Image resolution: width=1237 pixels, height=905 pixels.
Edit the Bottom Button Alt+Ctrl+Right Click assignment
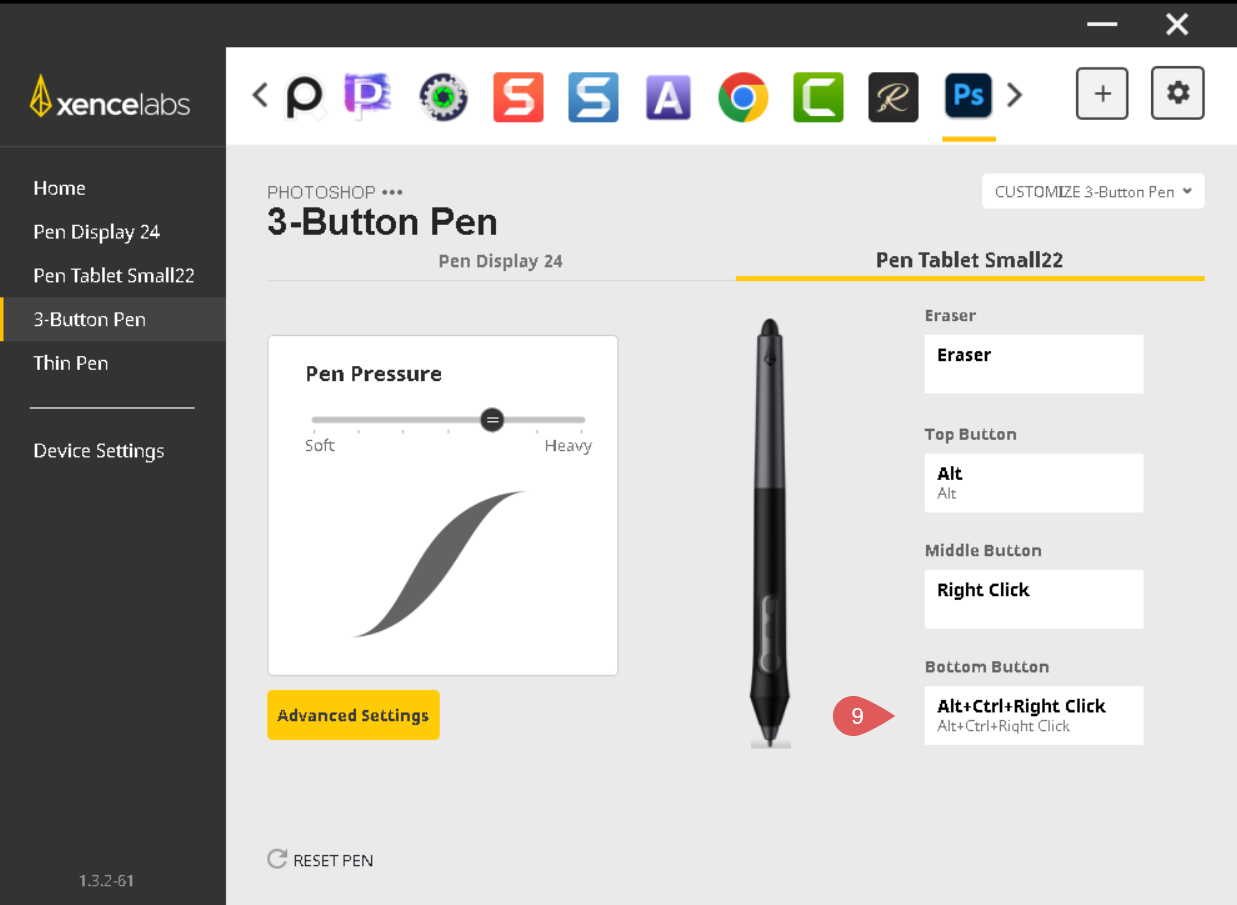pos(1034,715)
